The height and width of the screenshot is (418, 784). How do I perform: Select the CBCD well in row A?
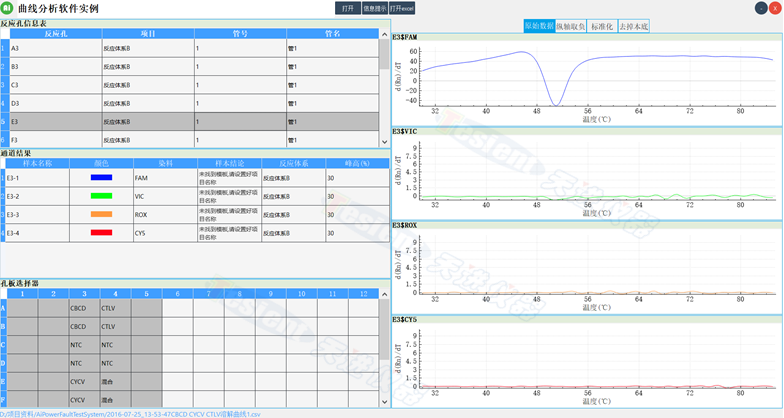coord(83,309)
